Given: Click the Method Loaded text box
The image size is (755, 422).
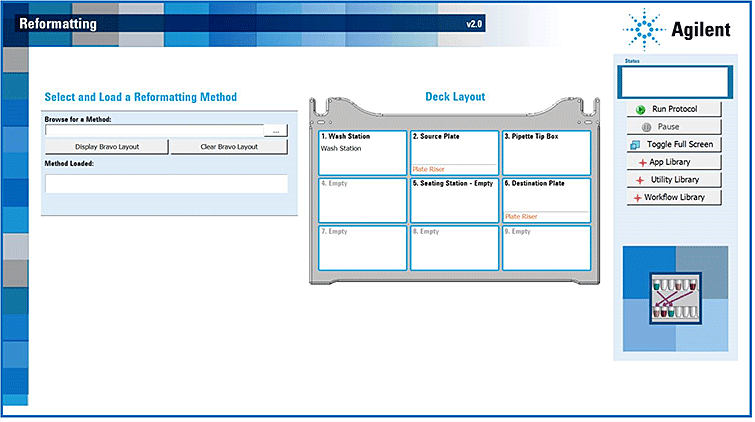Looking at the screenshot, I should 166,184.
